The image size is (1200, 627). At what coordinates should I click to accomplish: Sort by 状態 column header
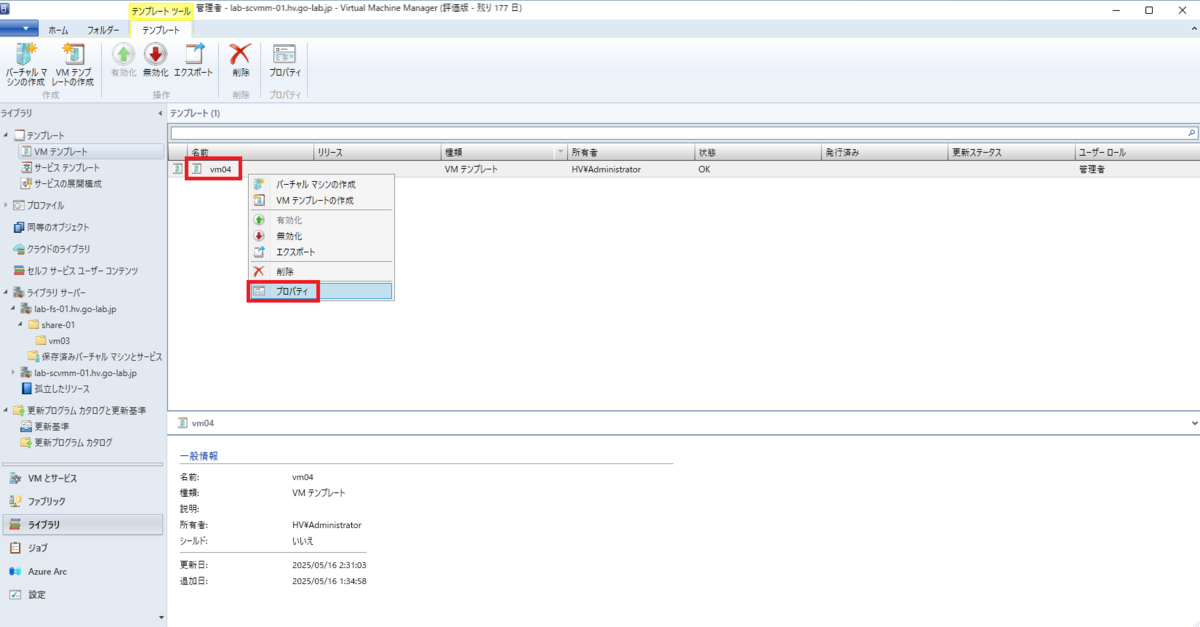pos(757,152)
